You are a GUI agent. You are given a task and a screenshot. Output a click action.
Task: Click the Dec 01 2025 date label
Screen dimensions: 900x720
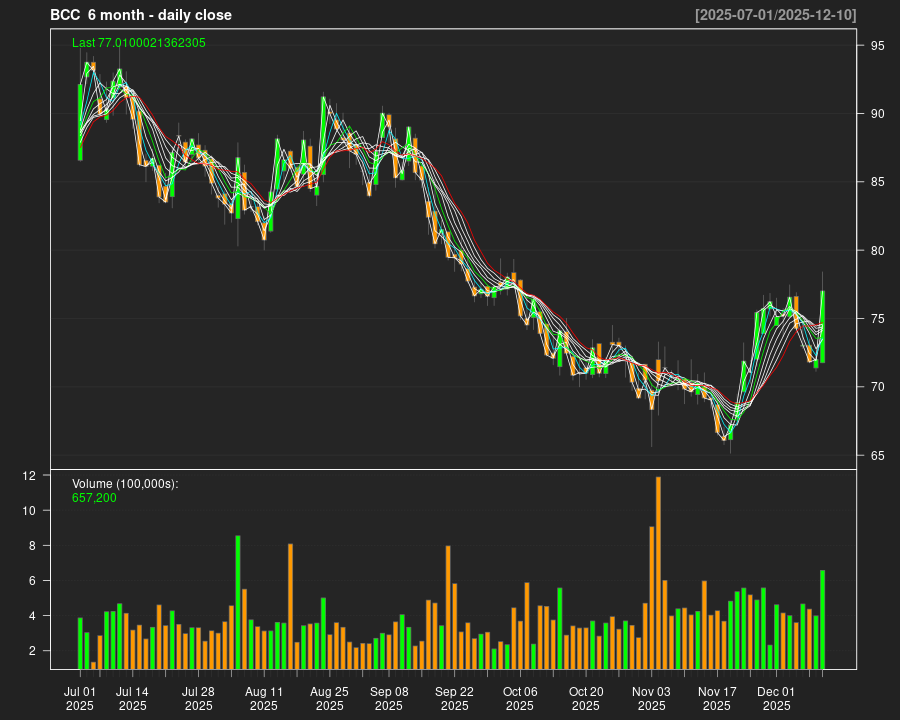776,698
